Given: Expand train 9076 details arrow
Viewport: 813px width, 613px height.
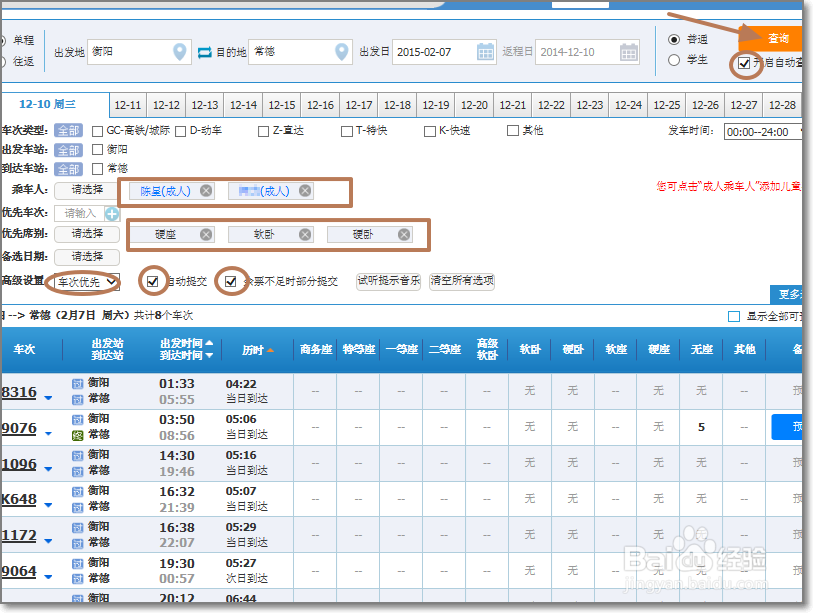Looking at the screenshot, I should [48, 434].
